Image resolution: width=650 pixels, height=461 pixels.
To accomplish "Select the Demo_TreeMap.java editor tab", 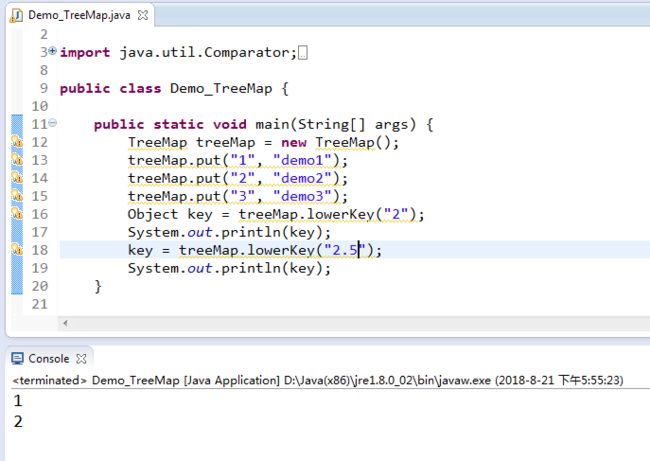I will tap(79, 15).
